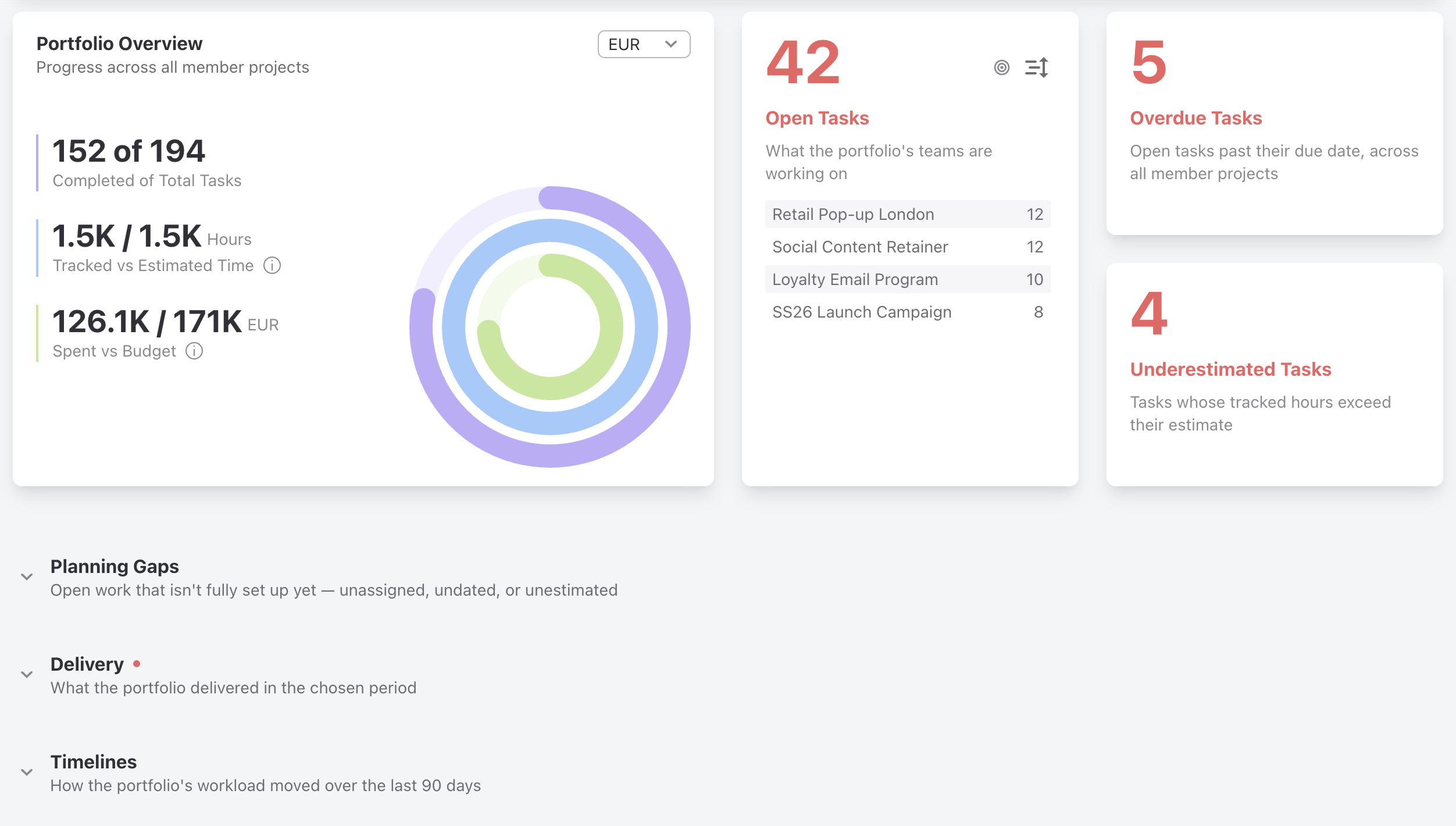Click the purple outer ring of the chart
The width and height of the screenshot is (1456, 826).
tap(679, 327)
